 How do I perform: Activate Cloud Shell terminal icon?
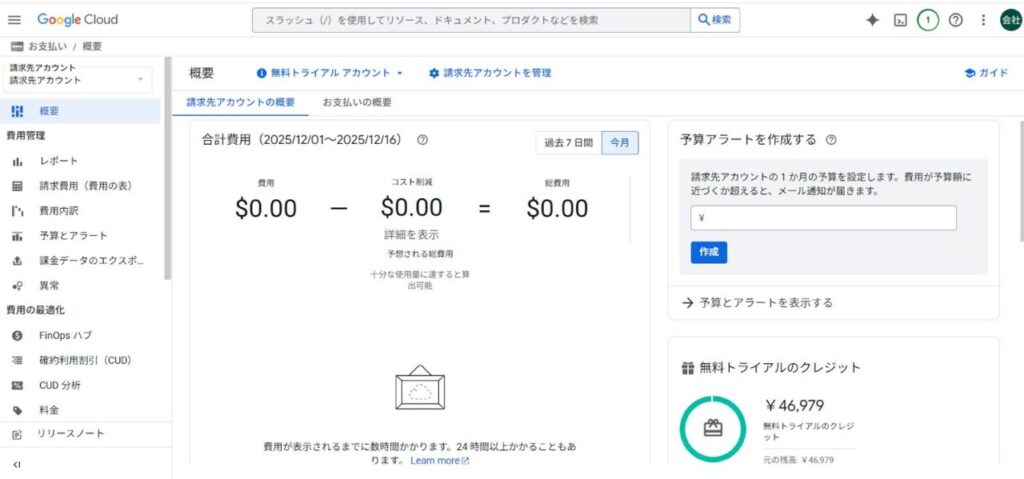click(x=900, y=20)
